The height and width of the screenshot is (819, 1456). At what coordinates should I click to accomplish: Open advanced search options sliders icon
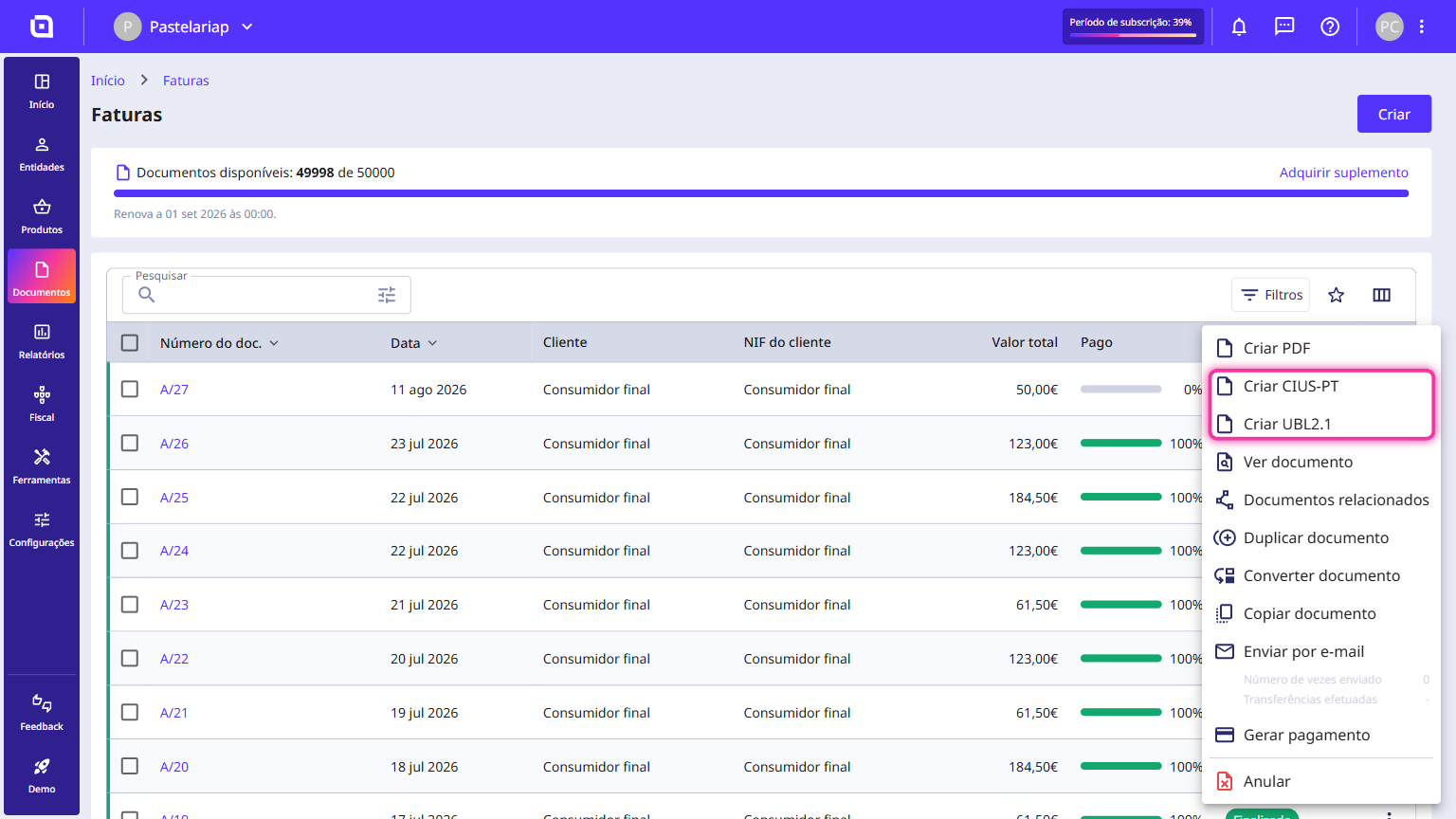tap(387, 295)
